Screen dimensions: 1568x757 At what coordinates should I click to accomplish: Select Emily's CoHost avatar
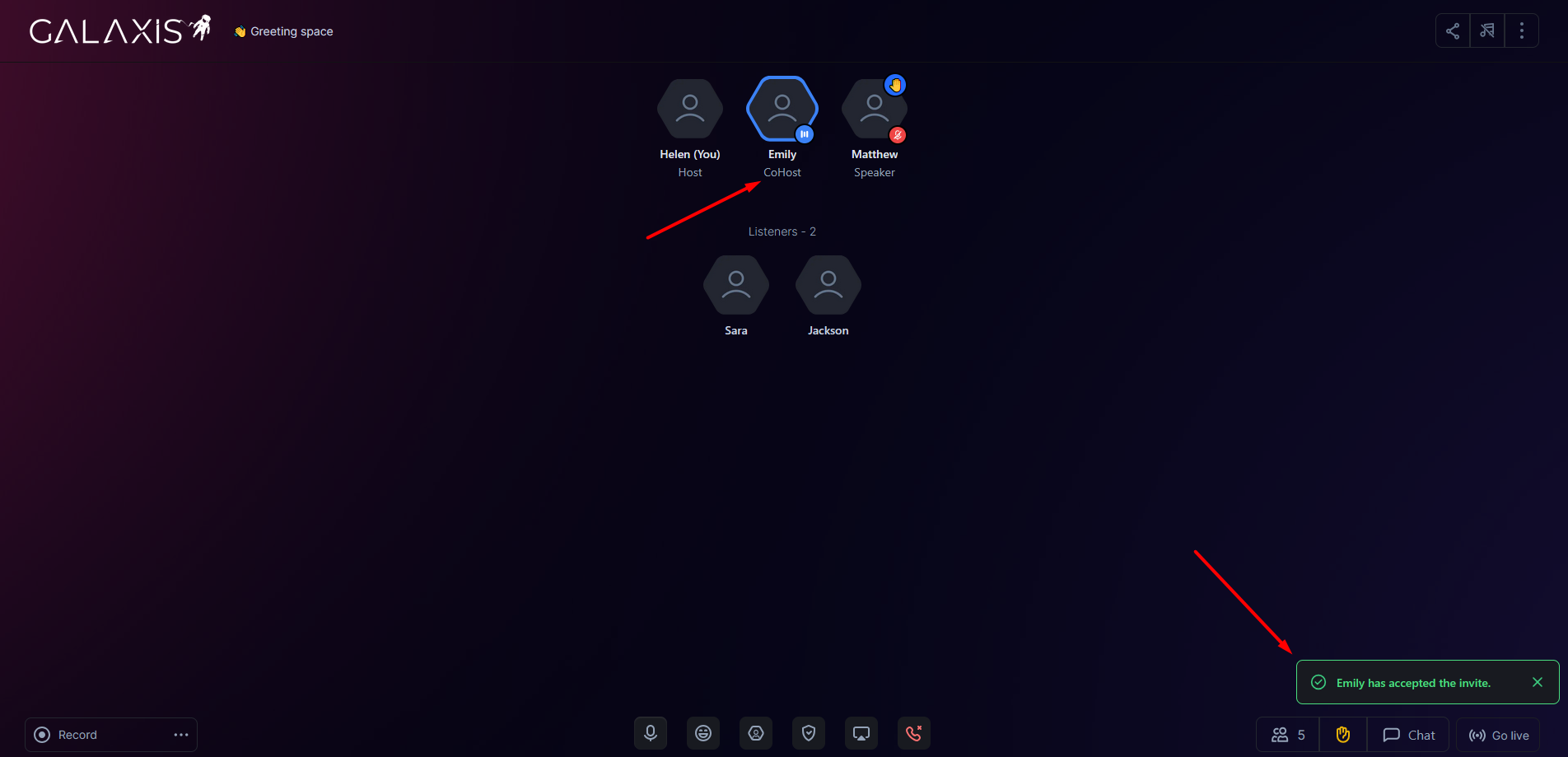782,109
